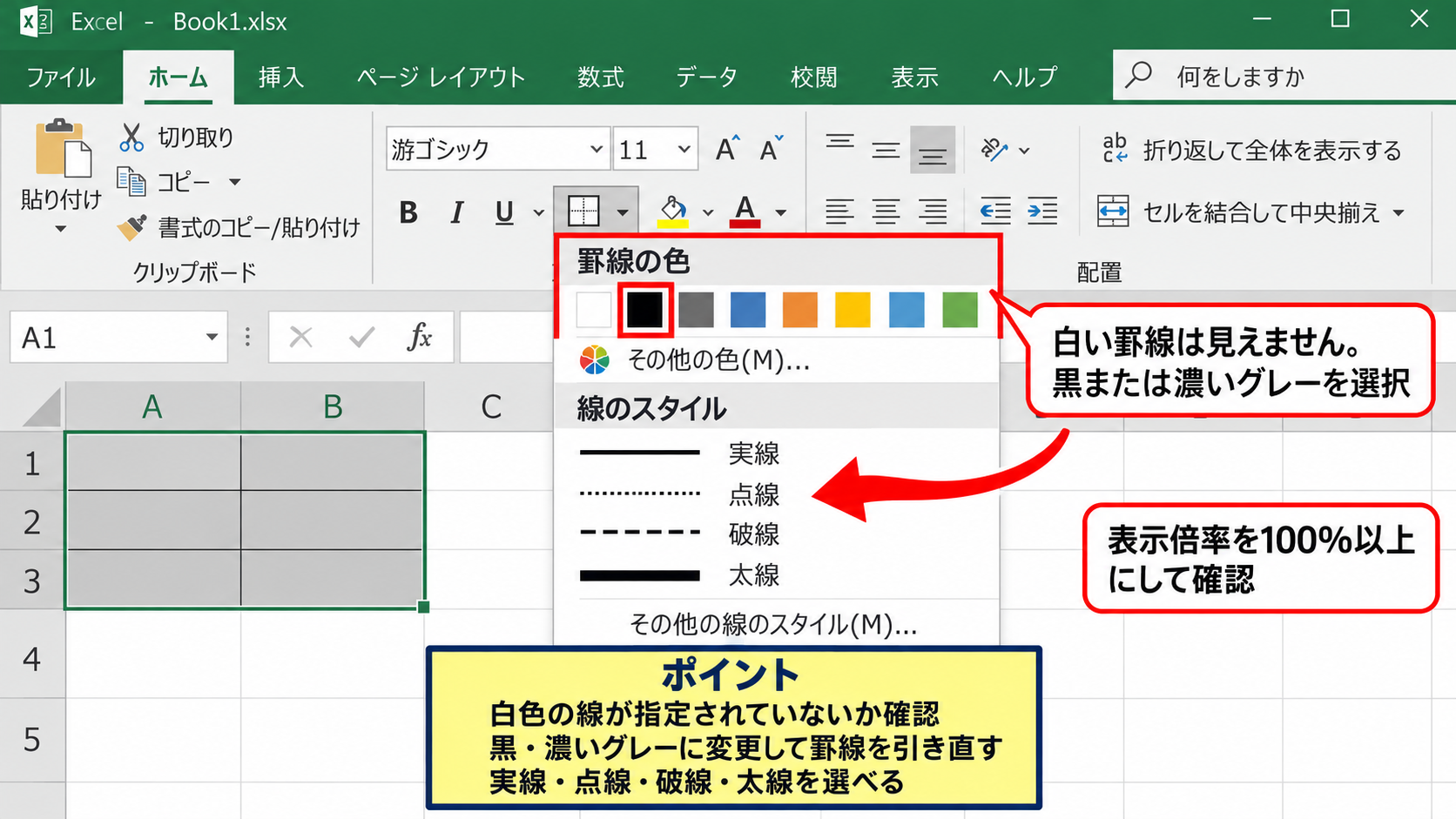Click the font color A icon
This screenshot has height=819, width=1456.
coord(745,211)
